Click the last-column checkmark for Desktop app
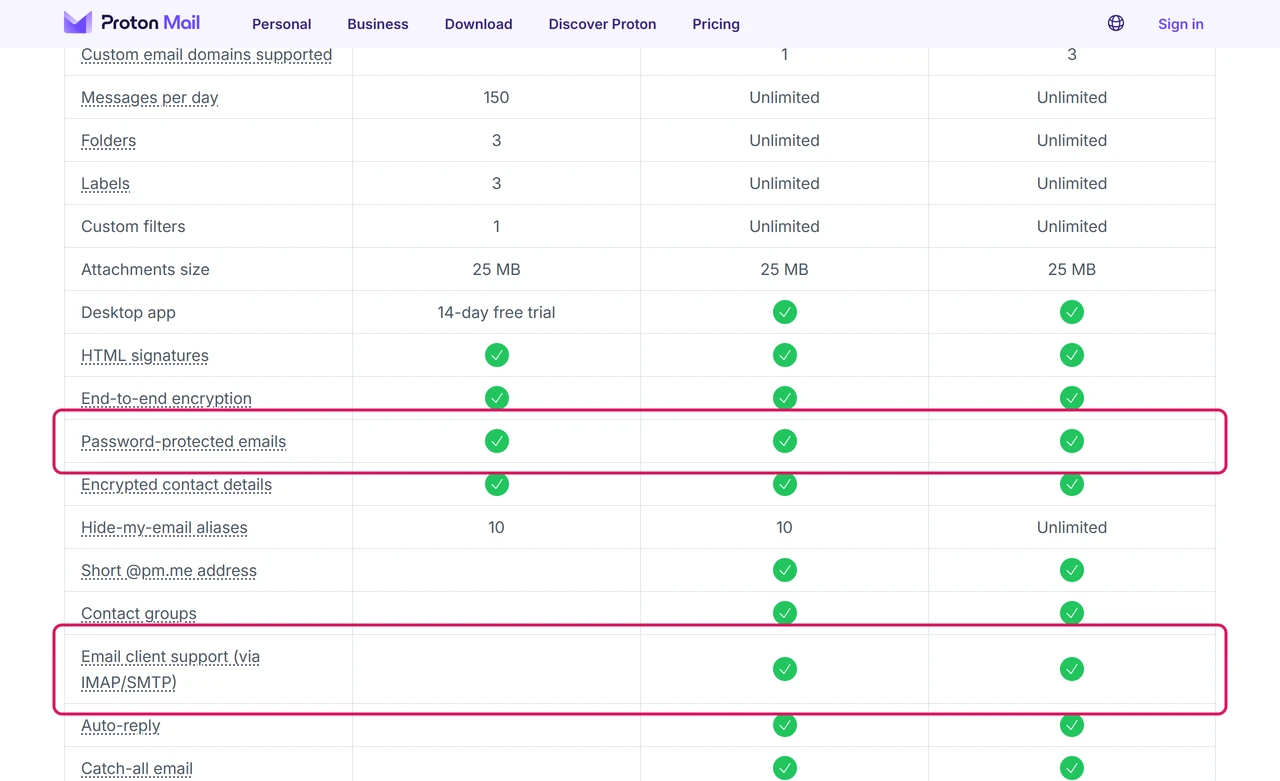Image resolution: width=1280 pixels, height=781 pixels. pos(1072,312)
